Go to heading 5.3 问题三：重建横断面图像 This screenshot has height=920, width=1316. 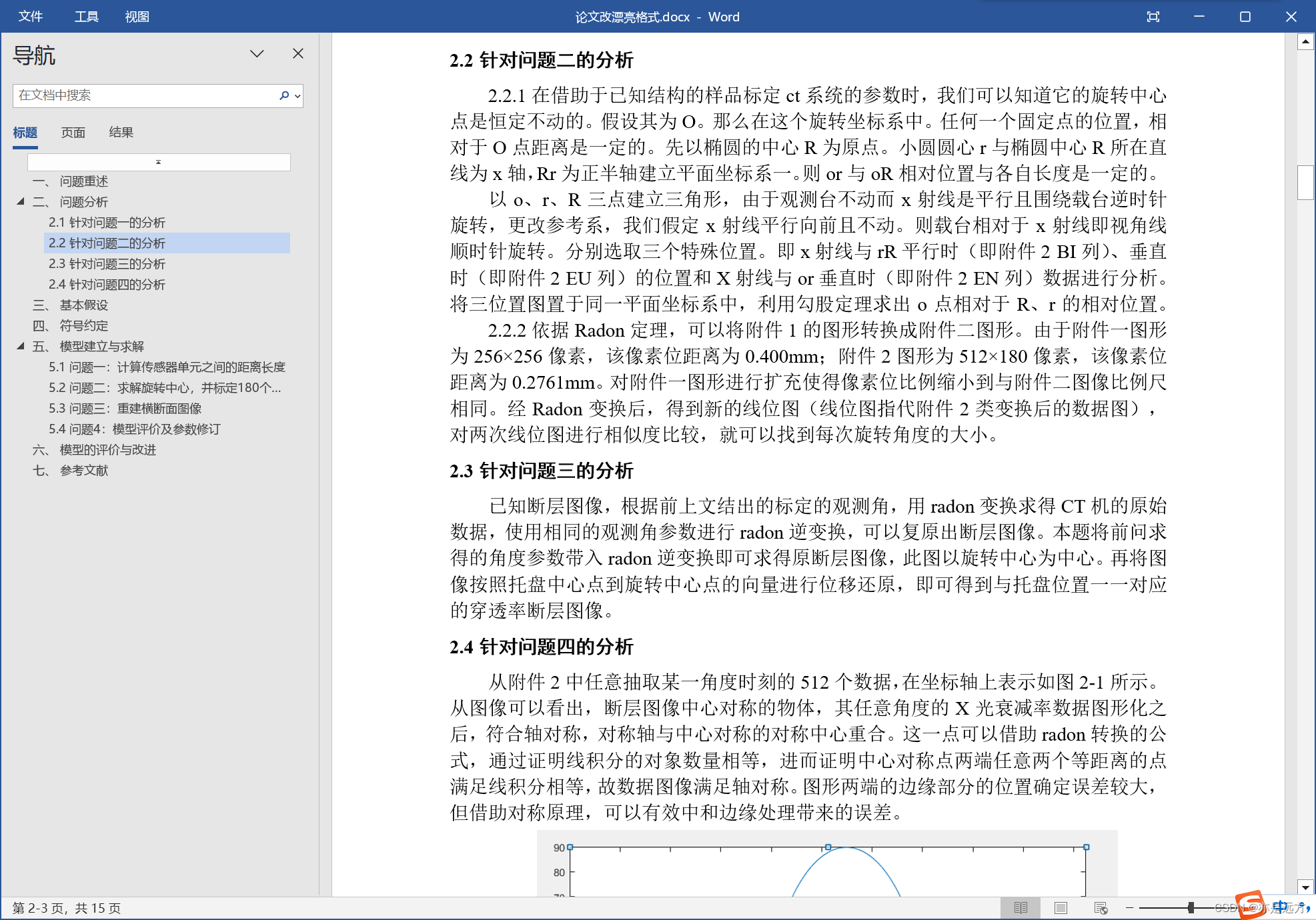coord(125,408)
